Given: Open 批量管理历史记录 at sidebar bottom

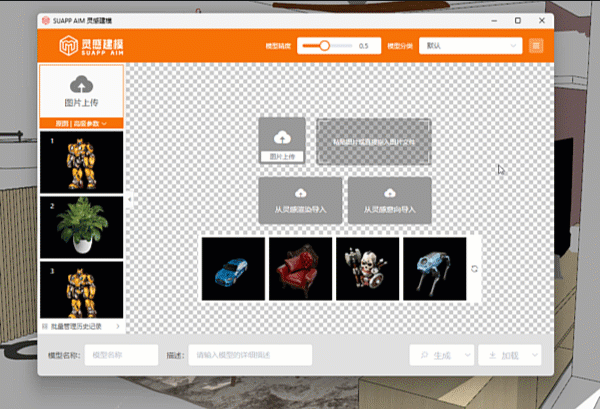Looking at the screenshot, I should click(80, 327).
